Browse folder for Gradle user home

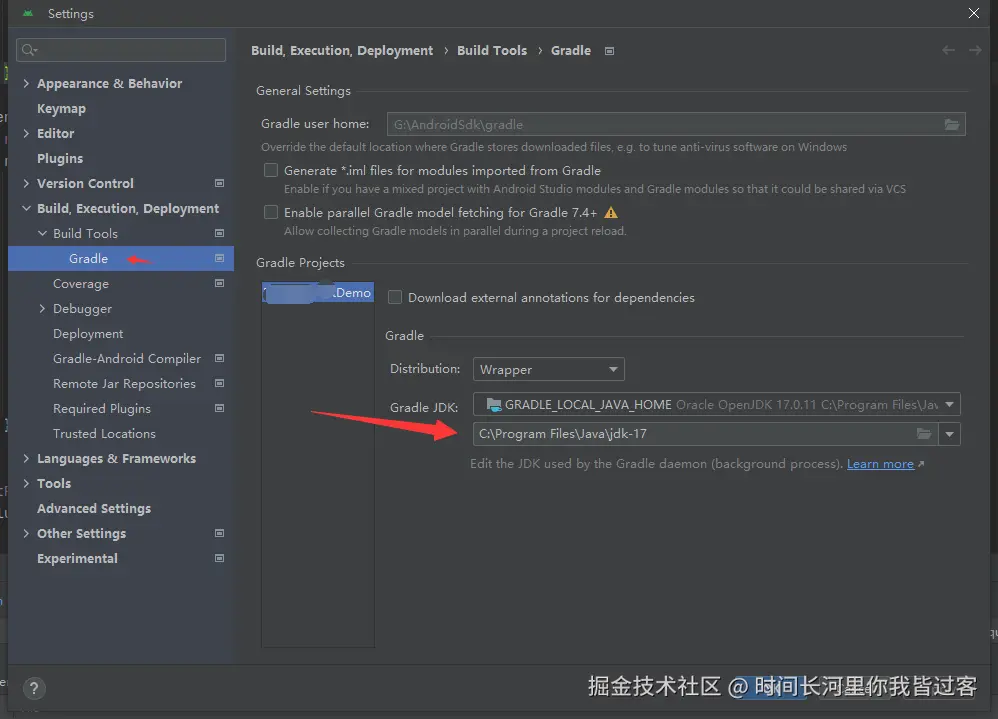point(952,125)
